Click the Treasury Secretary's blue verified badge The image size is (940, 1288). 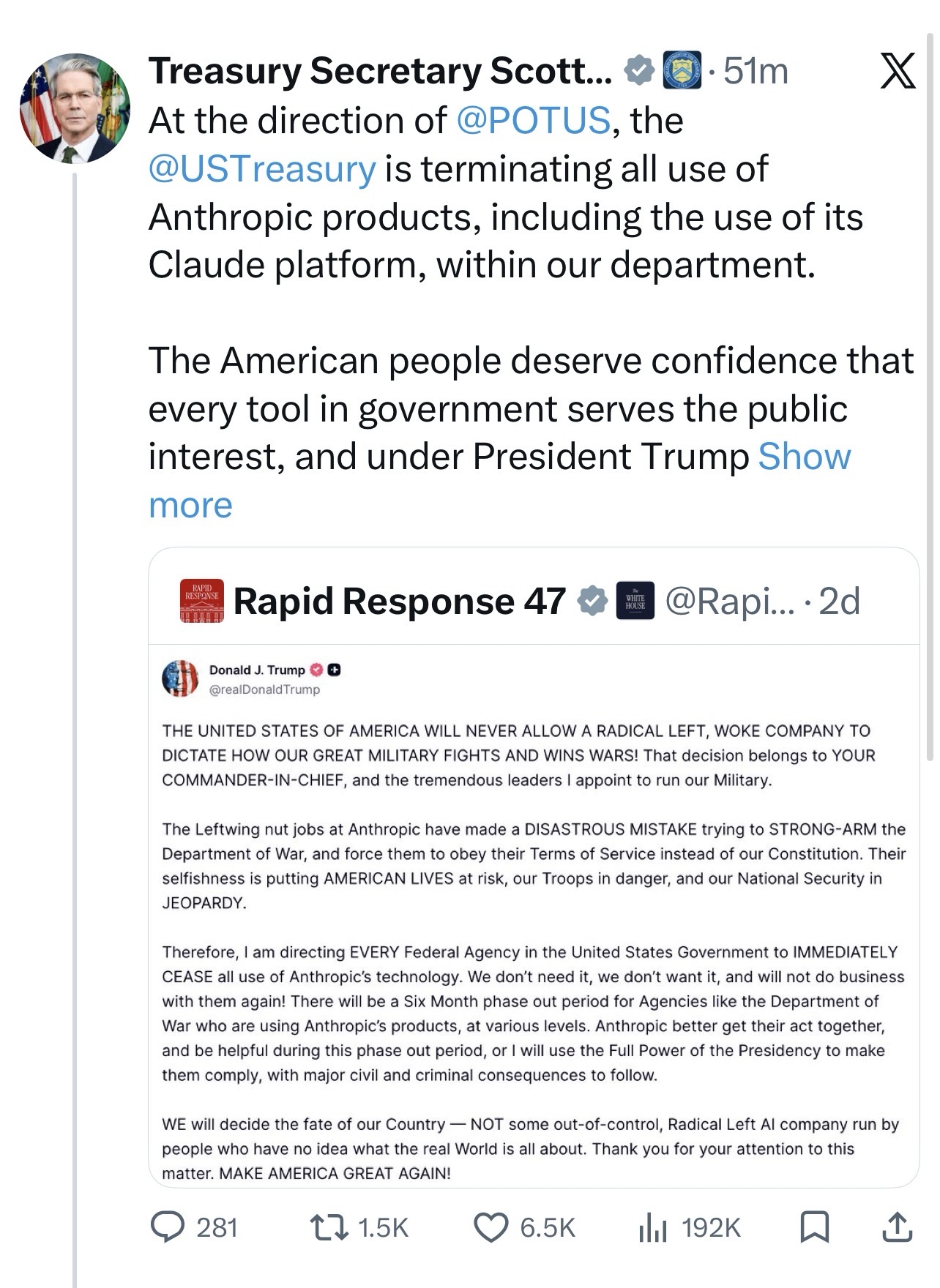coord(638,71)
